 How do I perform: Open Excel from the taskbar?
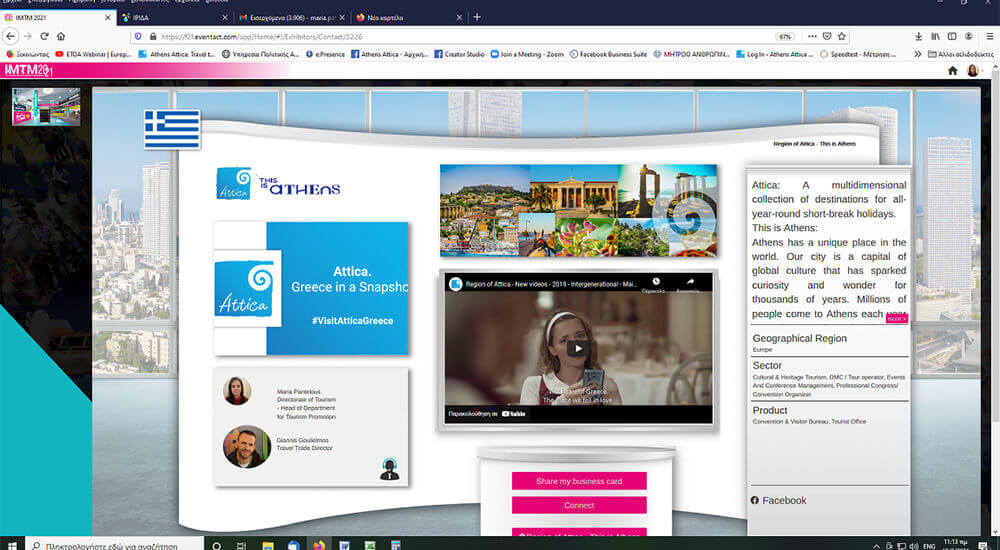pos(370,545)
